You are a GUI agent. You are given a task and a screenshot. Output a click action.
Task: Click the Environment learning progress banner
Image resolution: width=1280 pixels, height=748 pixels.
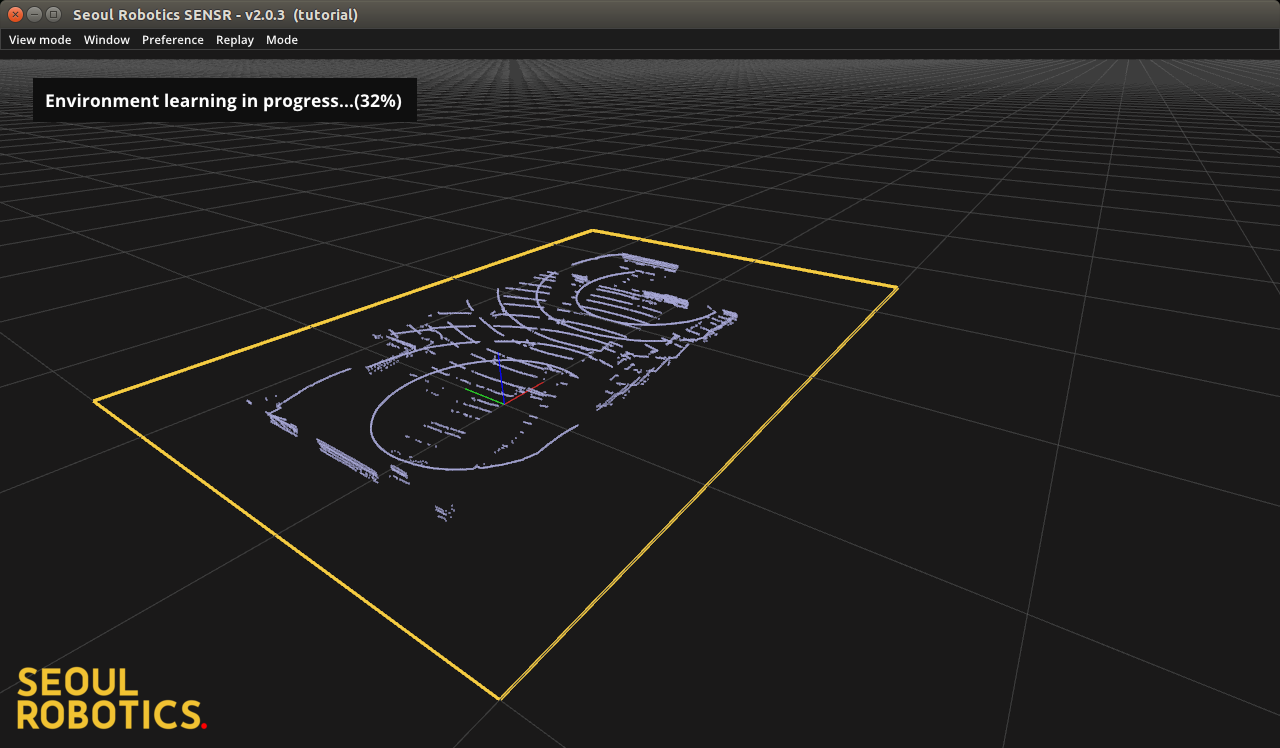point(224,101)
